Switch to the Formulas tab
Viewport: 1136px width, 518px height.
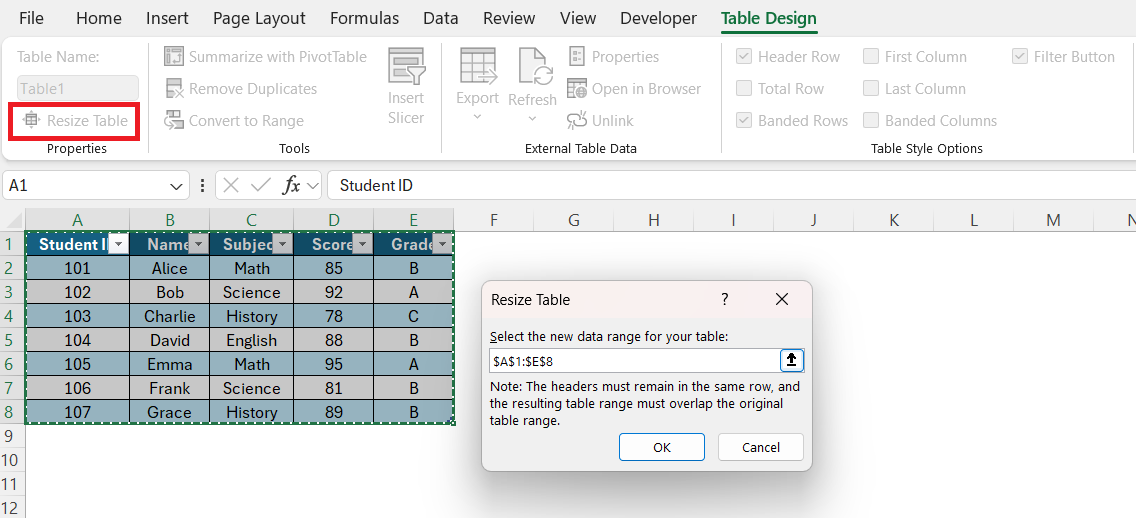[x=364, y=19]
